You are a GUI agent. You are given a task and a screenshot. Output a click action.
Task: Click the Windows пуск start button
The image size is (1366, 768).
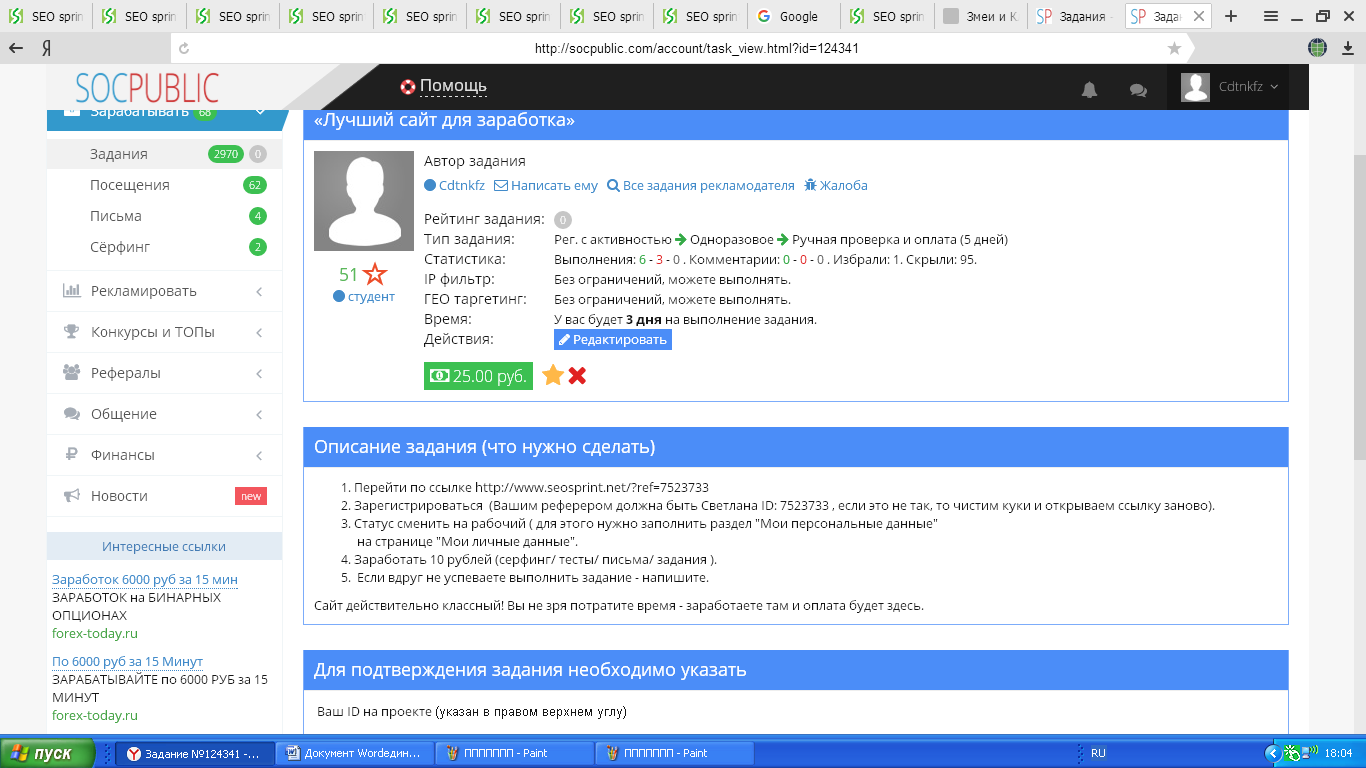(x=47, y=753)
